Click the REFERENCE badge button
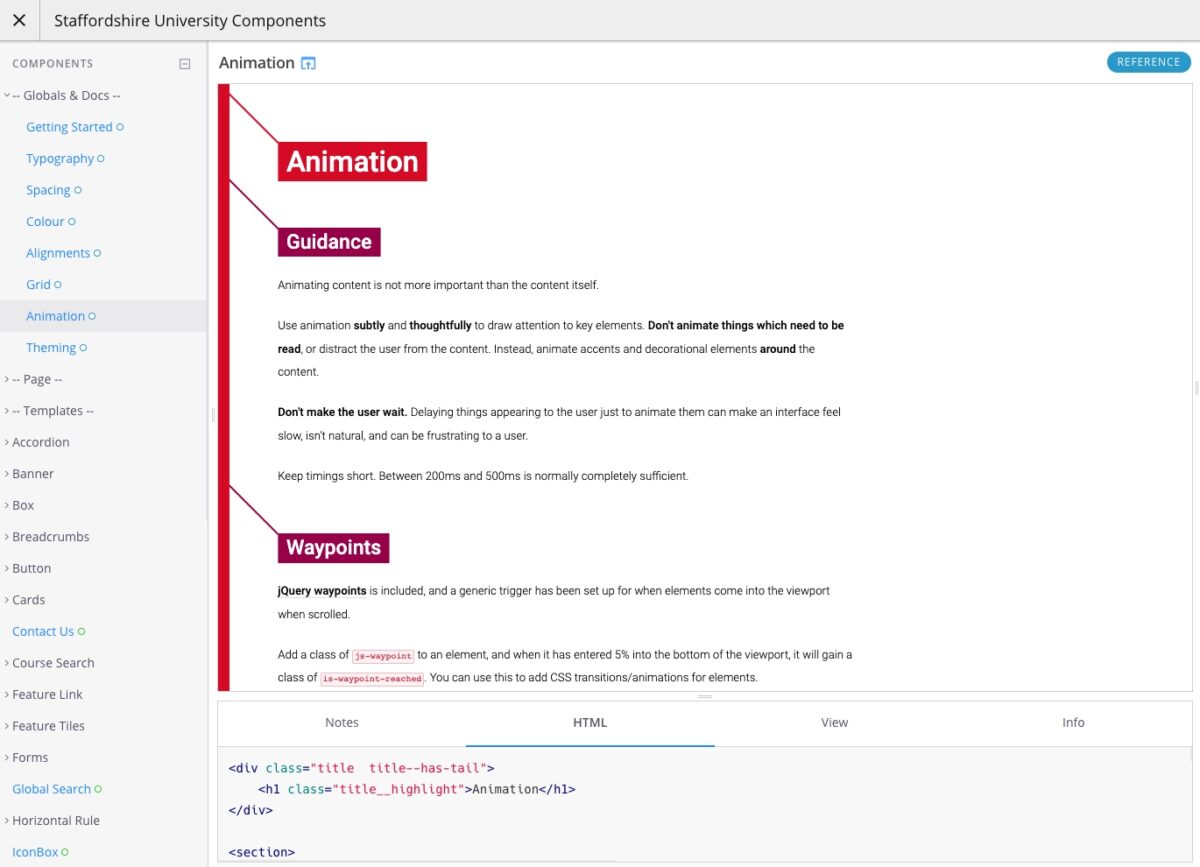 1149,62
